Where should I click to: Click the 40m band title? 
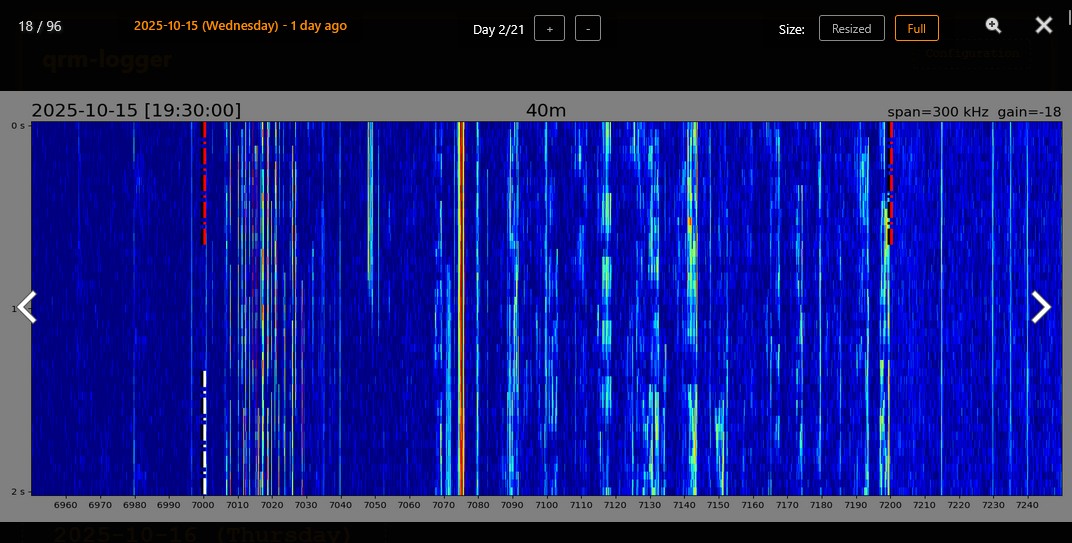545,110
